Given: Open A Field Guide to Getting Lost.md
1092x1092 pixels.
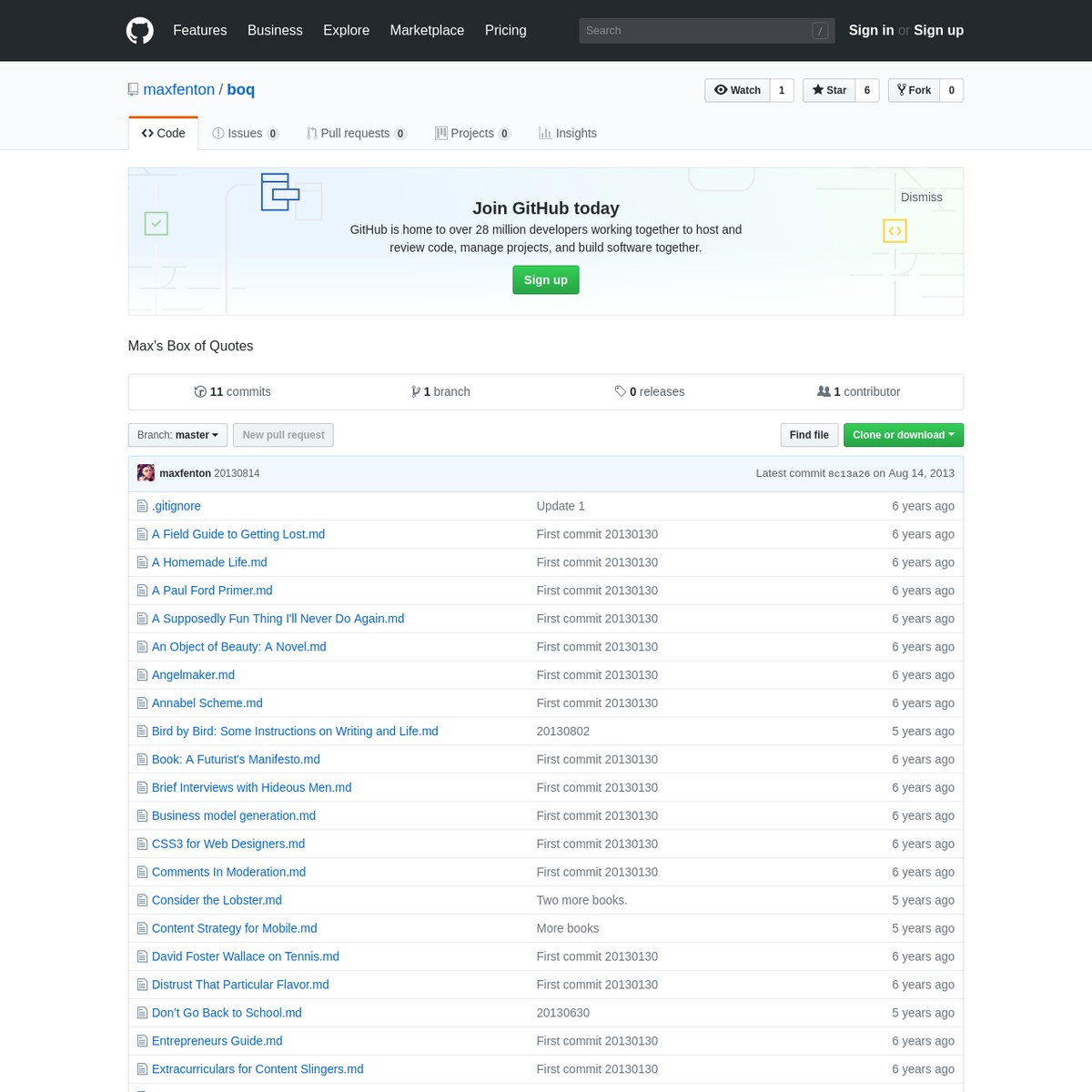Looking at the screenshot, I should 238,534.
